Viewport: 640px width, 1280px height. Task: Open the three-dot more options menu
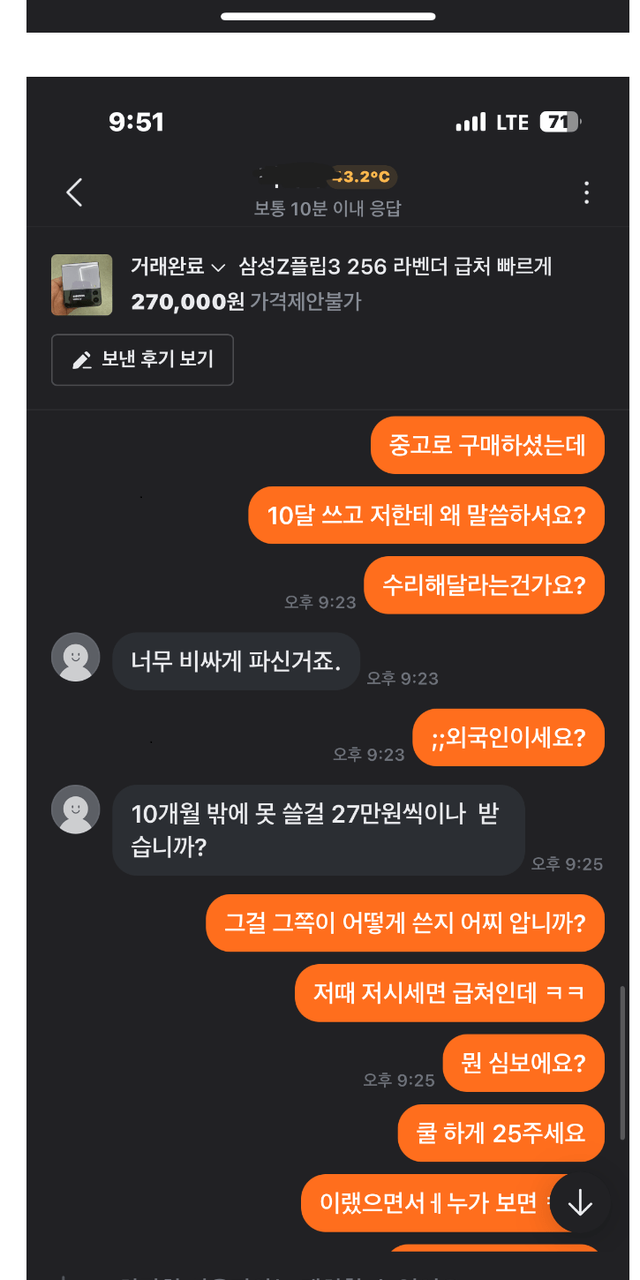tap(587, 192)
